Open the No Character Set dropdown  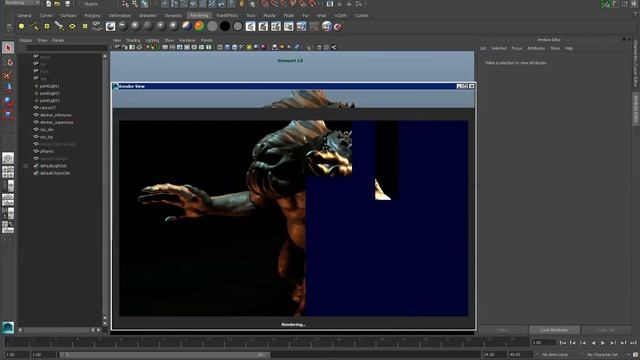coord(602,355)
